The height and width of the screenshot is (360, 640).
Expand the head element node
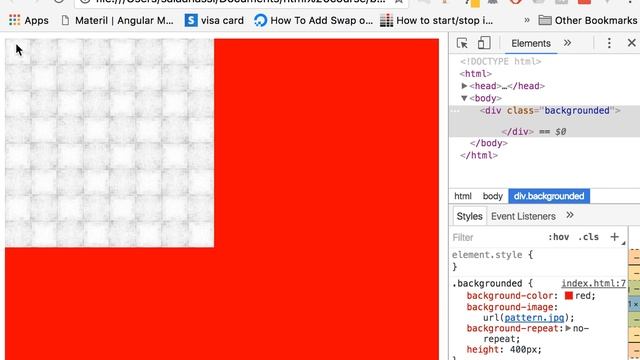coord(464,86)
